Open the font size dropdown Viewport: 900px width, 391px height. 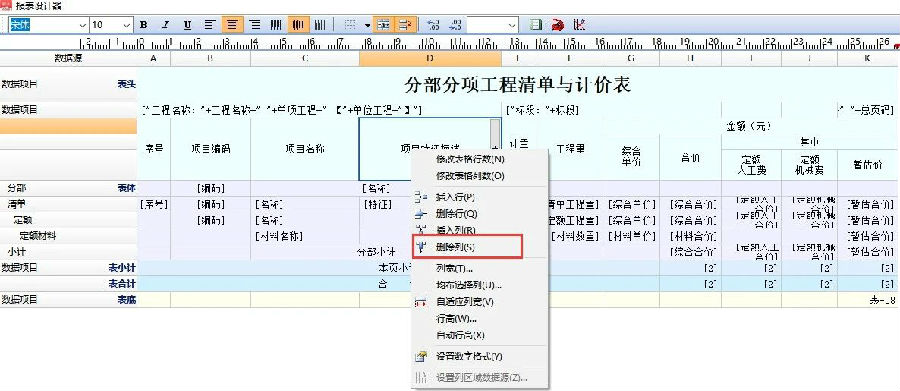pyautogui.click(x=126, y=25)
